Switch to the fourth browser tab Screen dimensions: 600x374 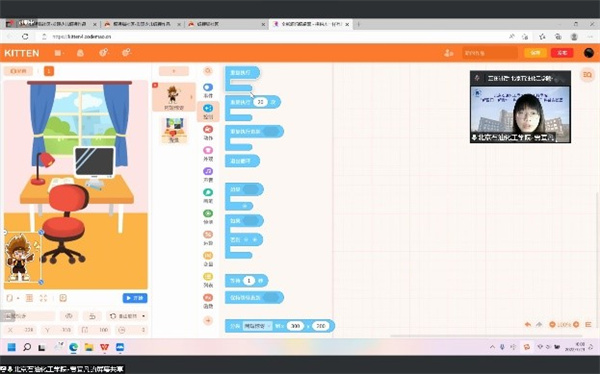click(311, 24)
